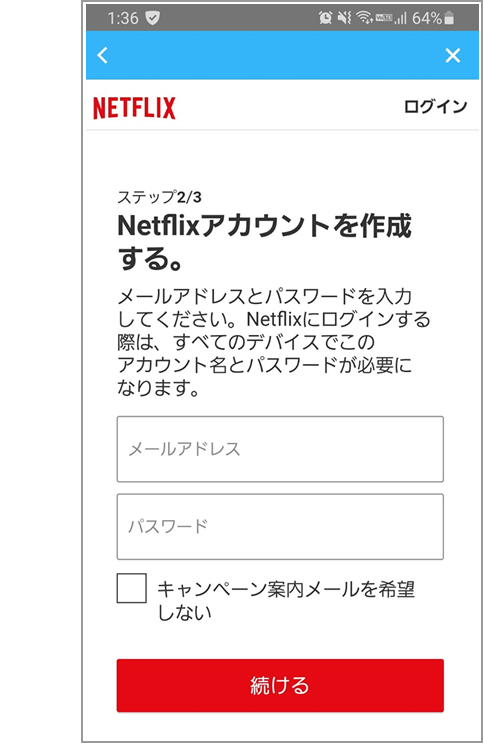Tap the VoLTE indicator icon

pyautogui.click(x=384, y=18)
